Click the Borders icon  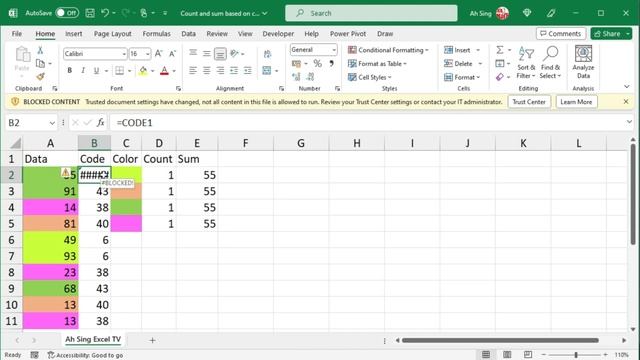(x=119, y=71)
